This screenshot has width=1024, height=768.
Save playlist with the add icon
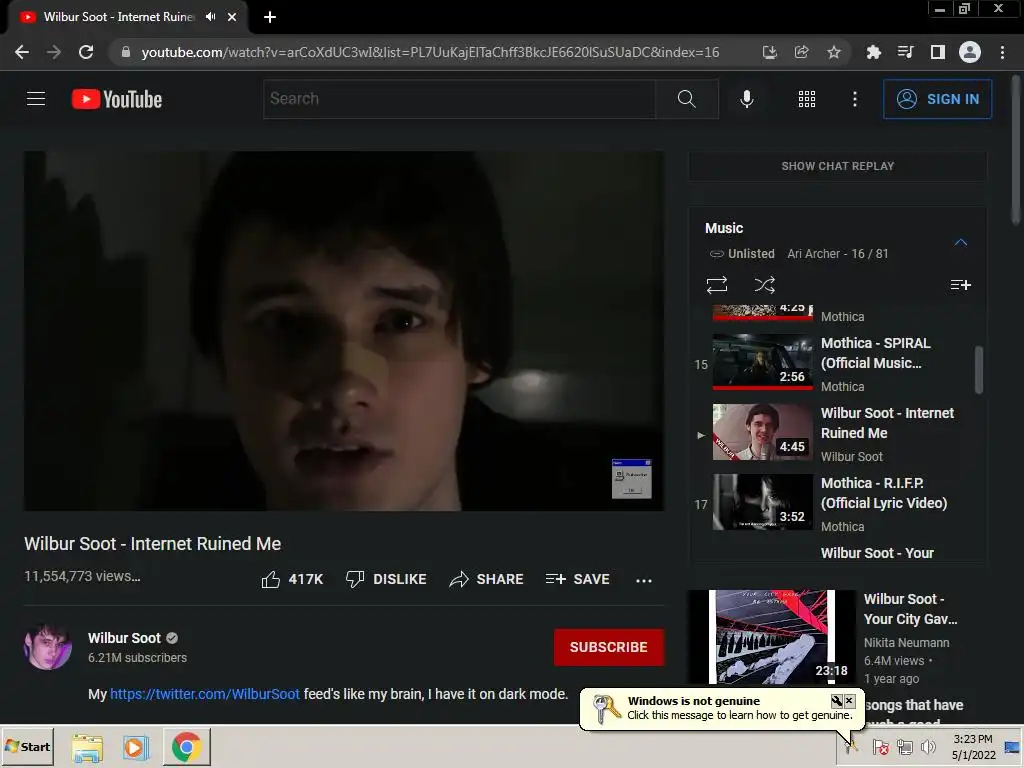pos(960,285)
